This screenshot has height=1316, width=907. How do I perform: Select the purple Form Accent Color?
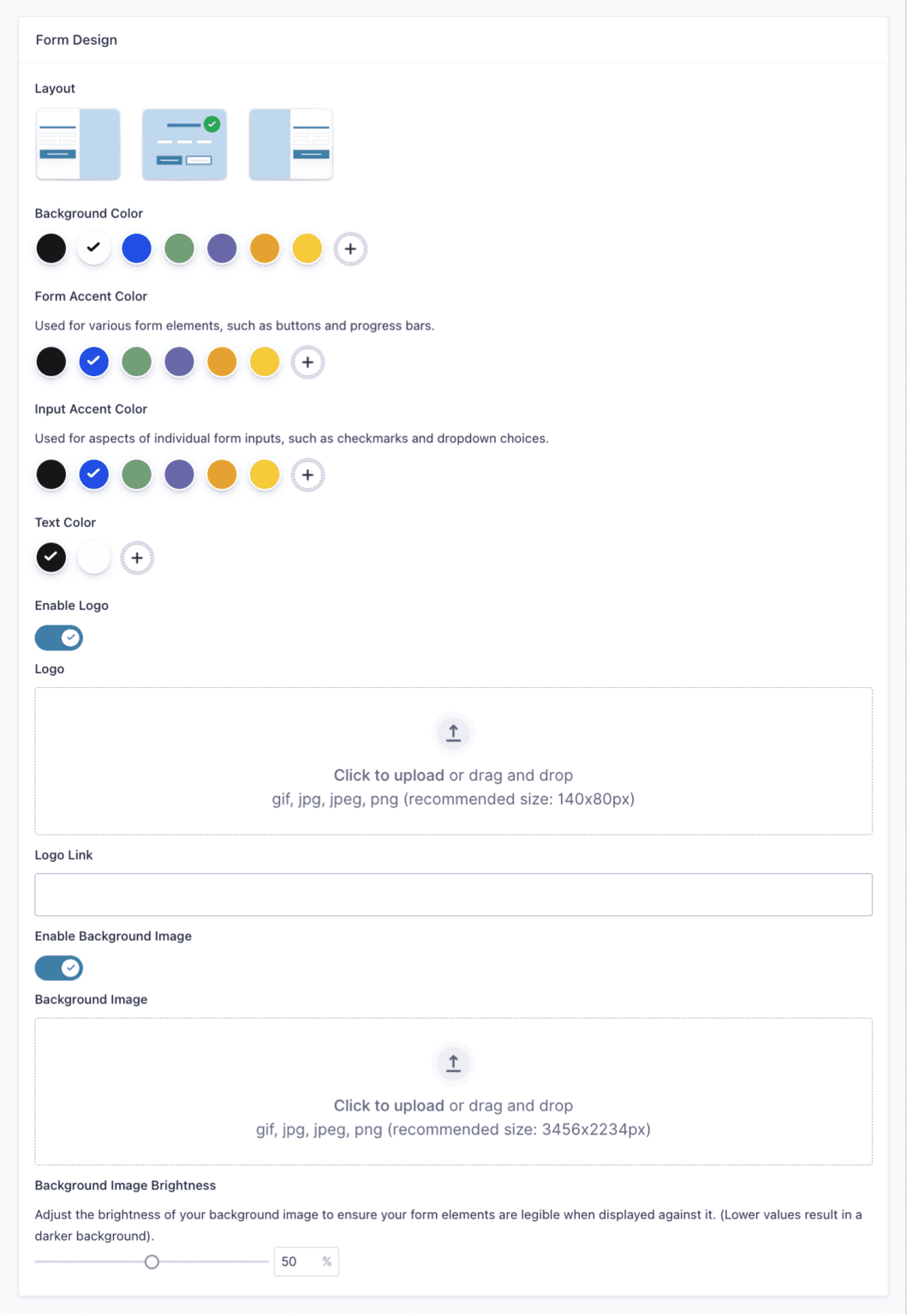179,362
